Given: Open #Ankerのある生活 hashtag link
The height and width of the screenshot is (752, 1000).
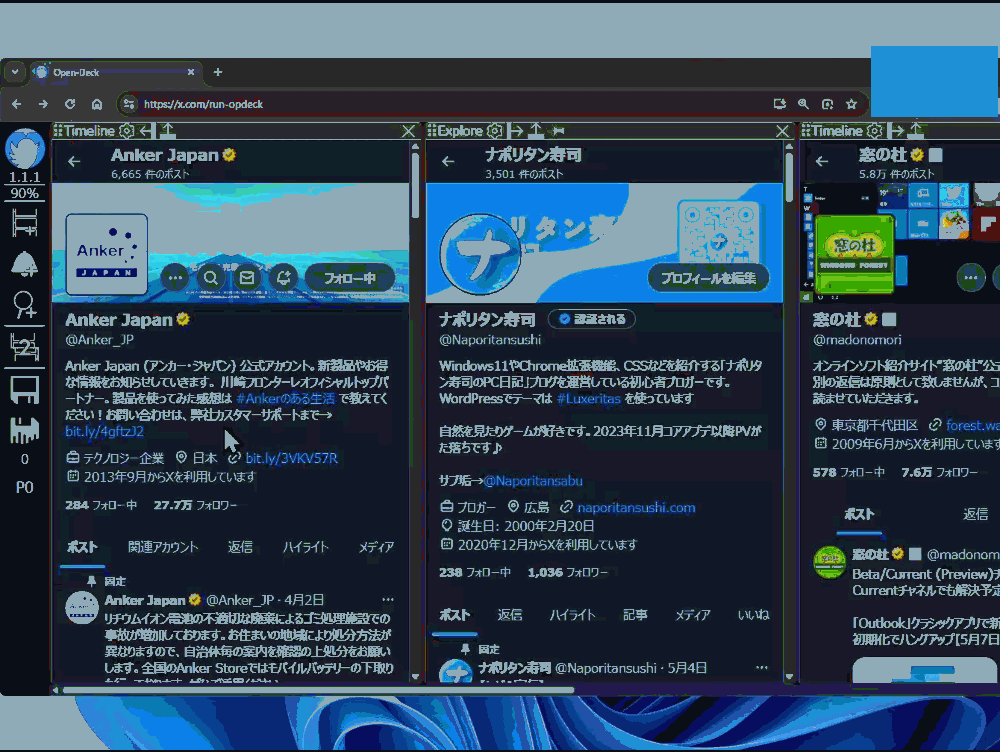Looking at the screenshot, I should pyautogui.click(x=285, y=399).
